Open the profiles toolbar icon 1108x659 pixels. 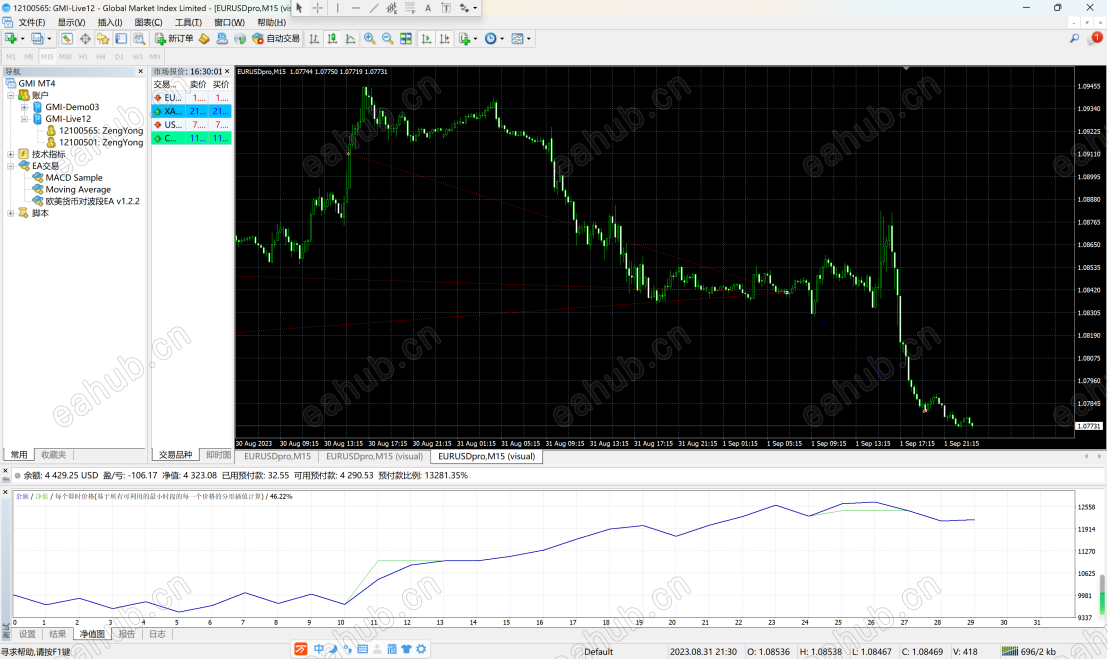tap(37, 39)
